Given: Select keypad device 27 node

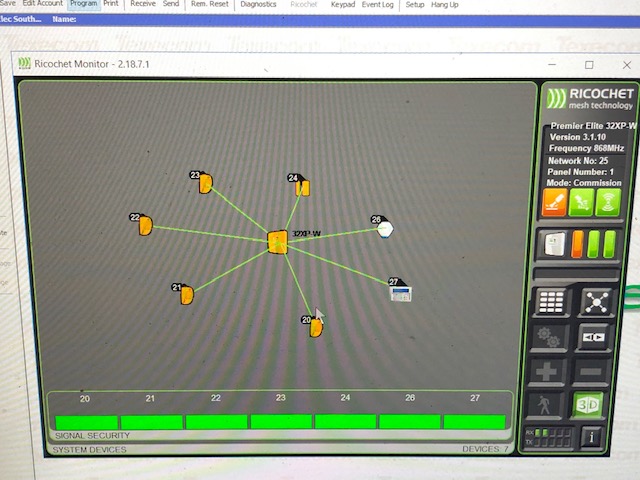Looking at the screenshot, I should pyautogui.click(x=400, y=293).
